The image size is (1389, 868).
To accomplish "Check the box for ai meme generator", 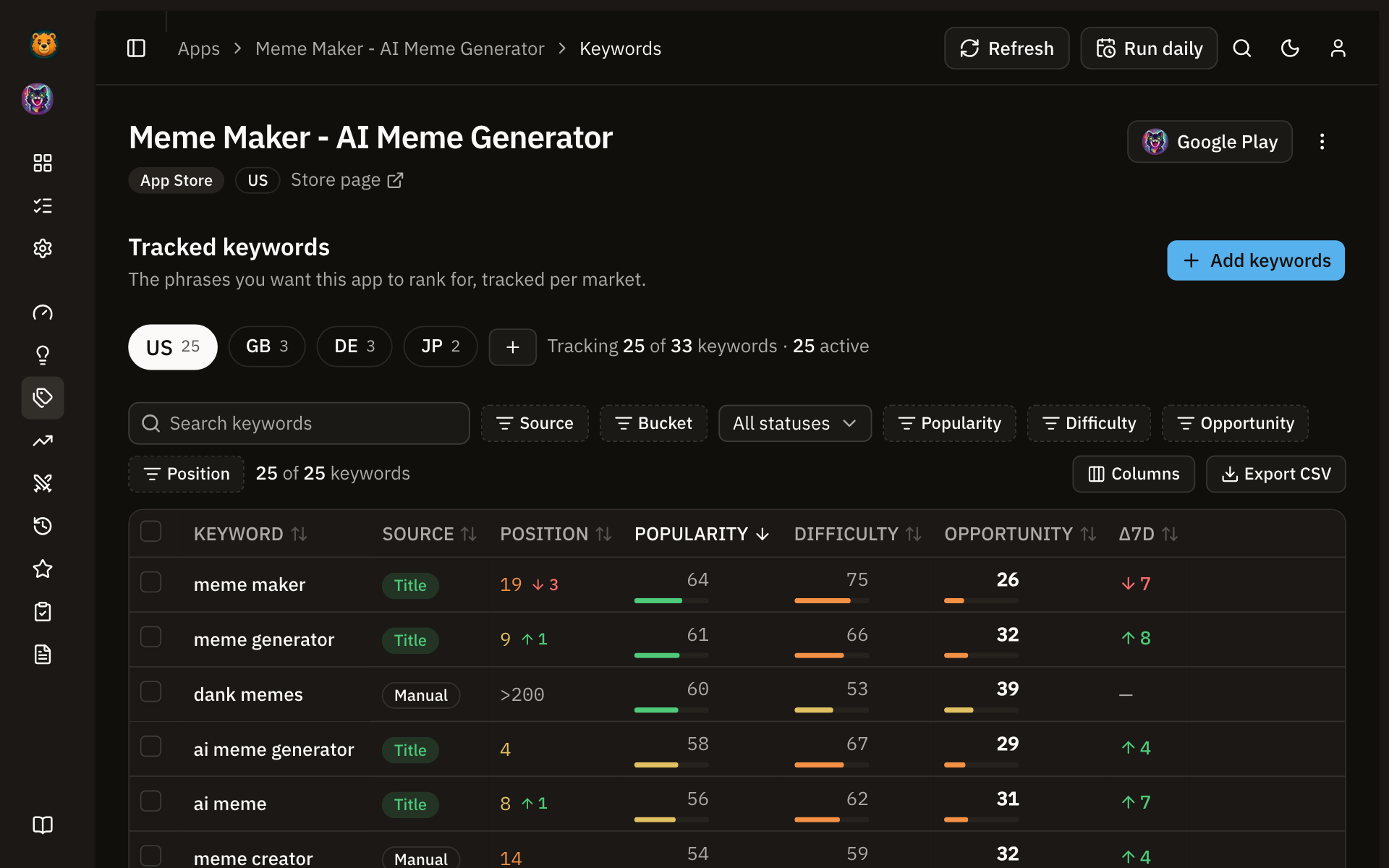I will [150, 746].
